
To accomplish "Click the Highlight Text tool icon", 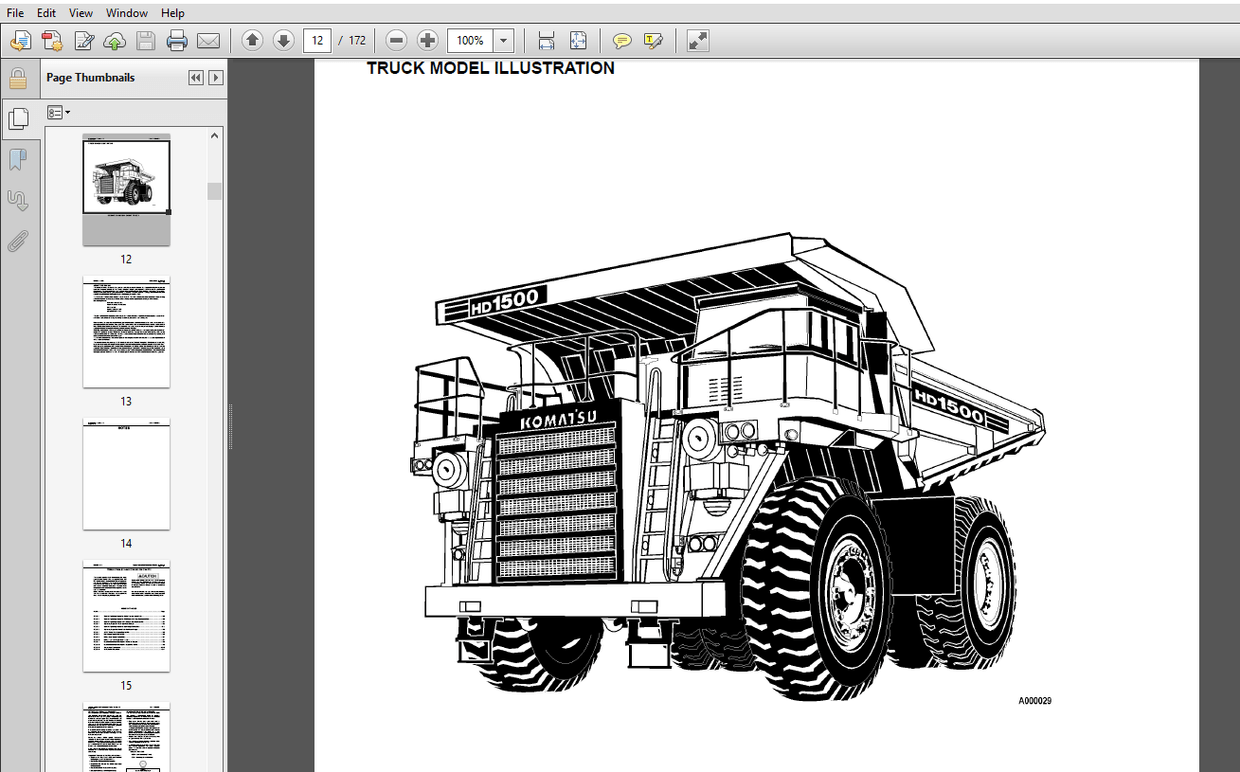I will point(654,41).
